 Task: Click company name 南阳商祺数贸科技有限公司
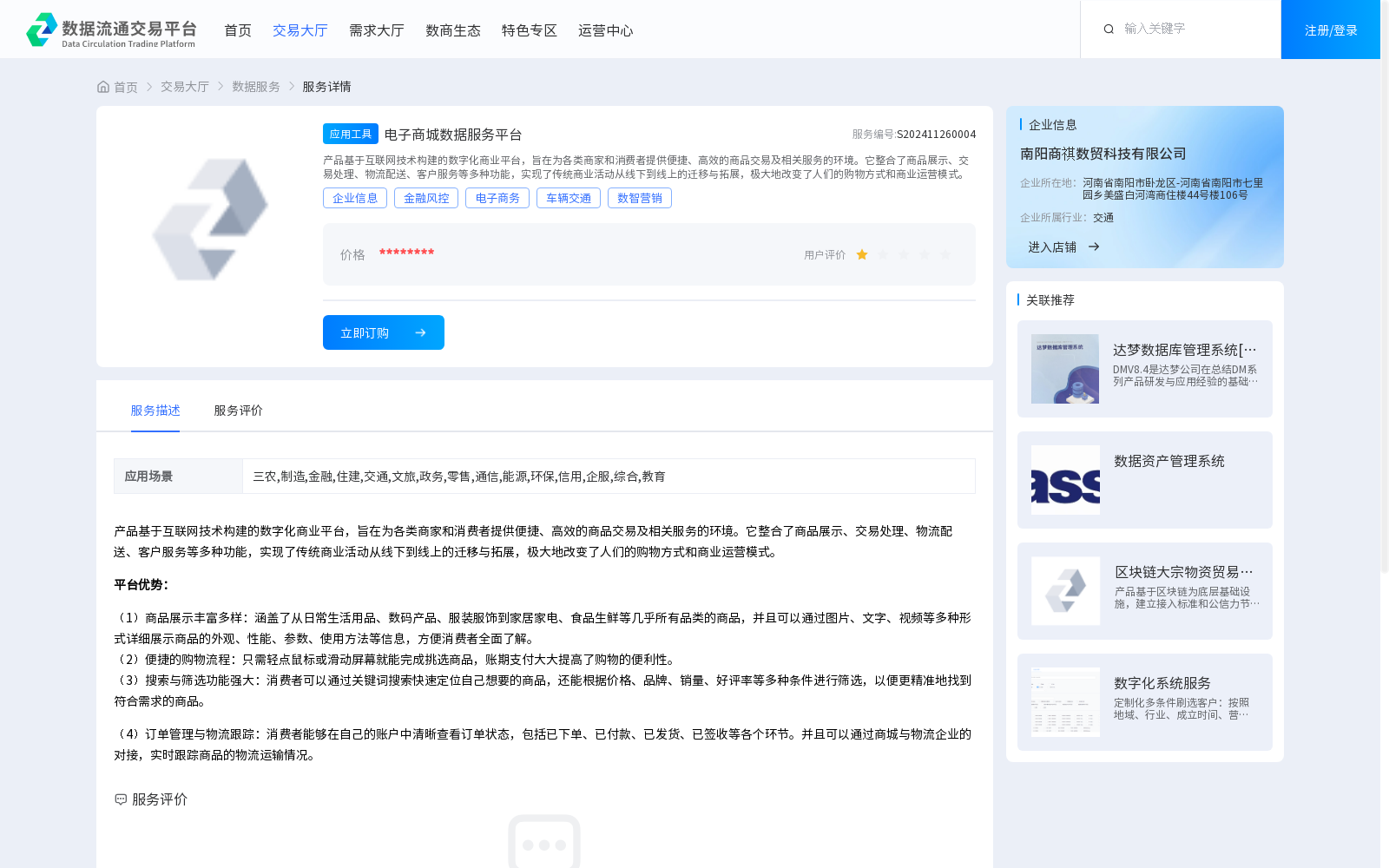click(x=1103, y=154)
